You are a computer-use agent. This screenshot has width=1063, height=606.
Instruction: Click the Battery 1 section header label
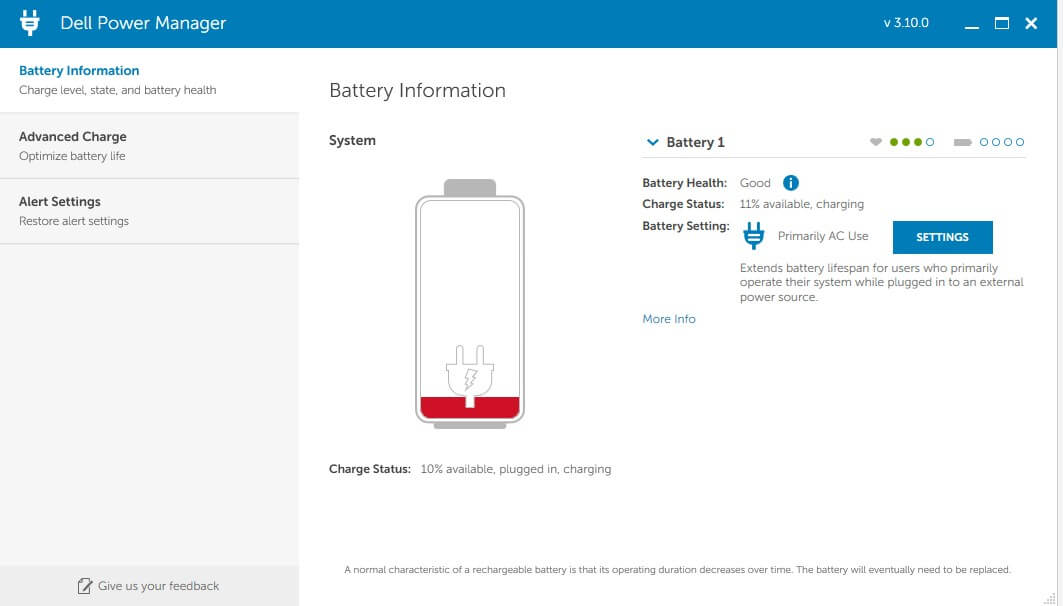(x=695, y=142)
